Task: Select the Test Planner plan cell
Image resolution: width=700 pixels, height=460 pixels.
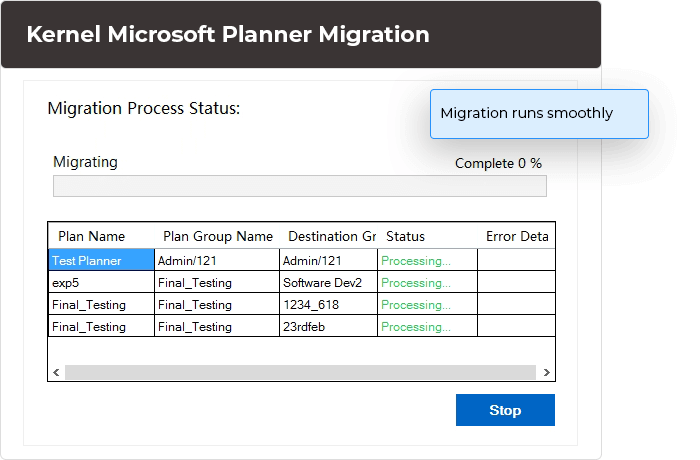Action: coord(101,260)
